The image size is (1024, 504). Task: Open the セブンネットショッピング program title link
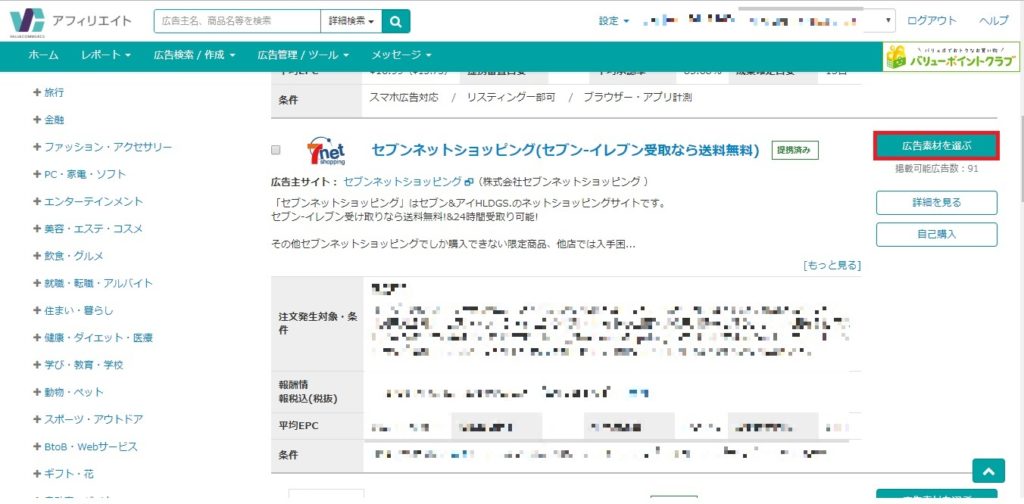pos(566,150)
